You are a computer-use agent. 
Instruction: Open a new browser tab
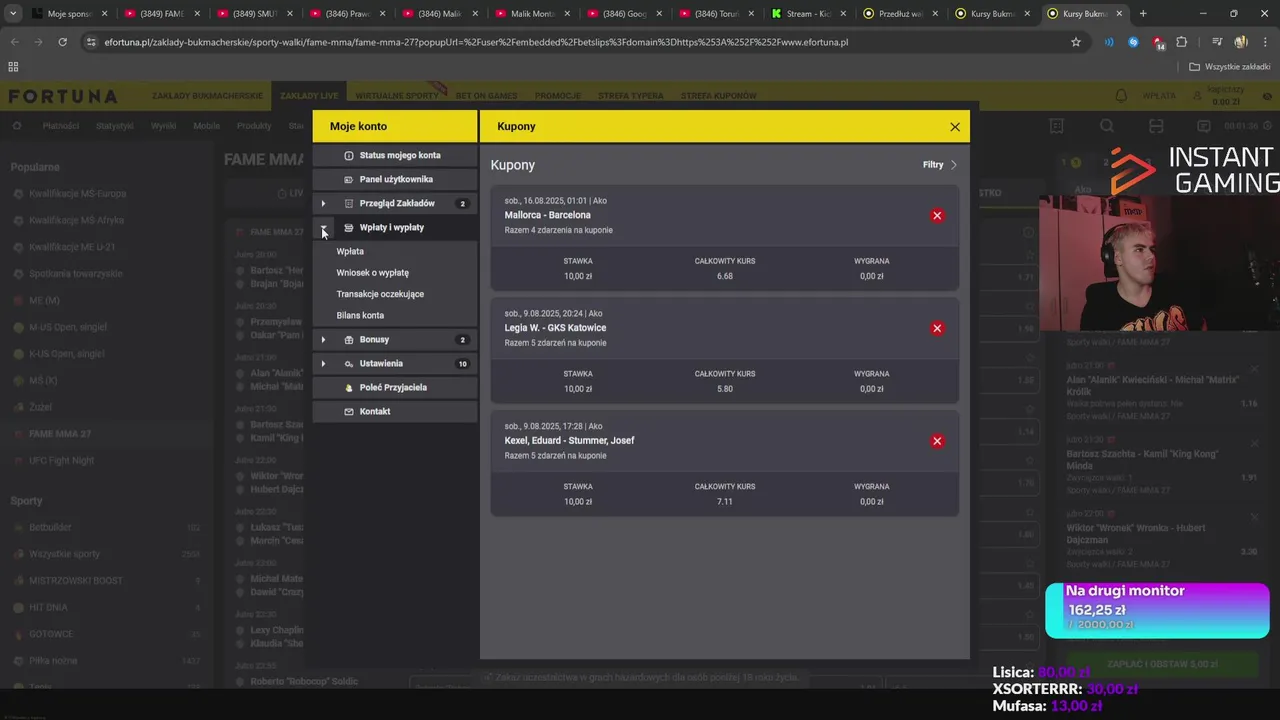click(x=1143, y=14)
